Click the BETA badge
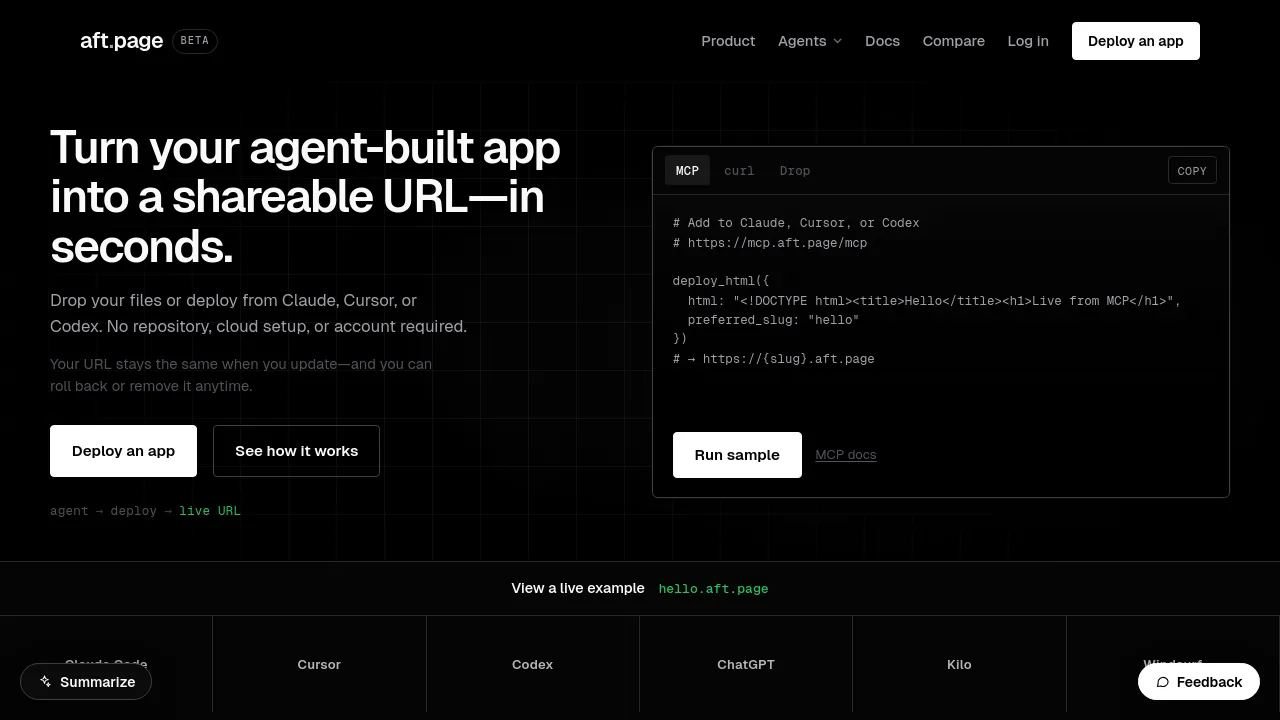 click(195, 41)
